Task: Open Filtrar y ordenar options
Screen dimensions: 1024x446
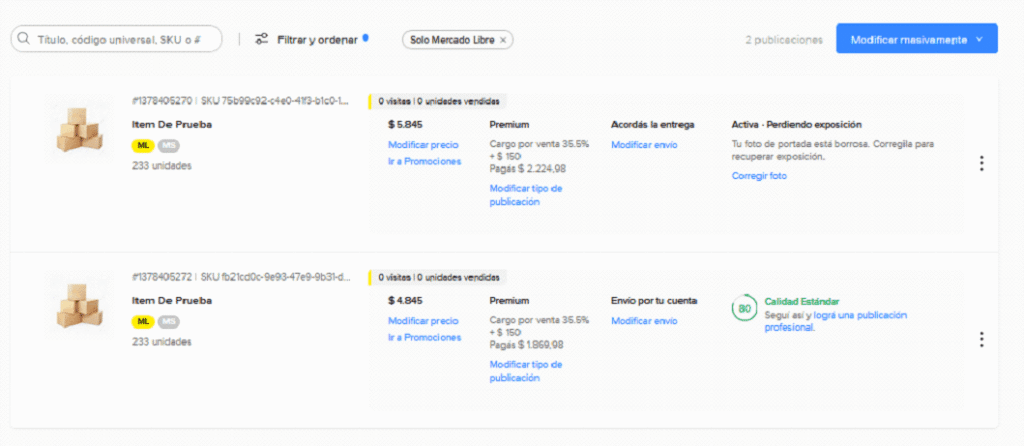Action: (317, 40)
